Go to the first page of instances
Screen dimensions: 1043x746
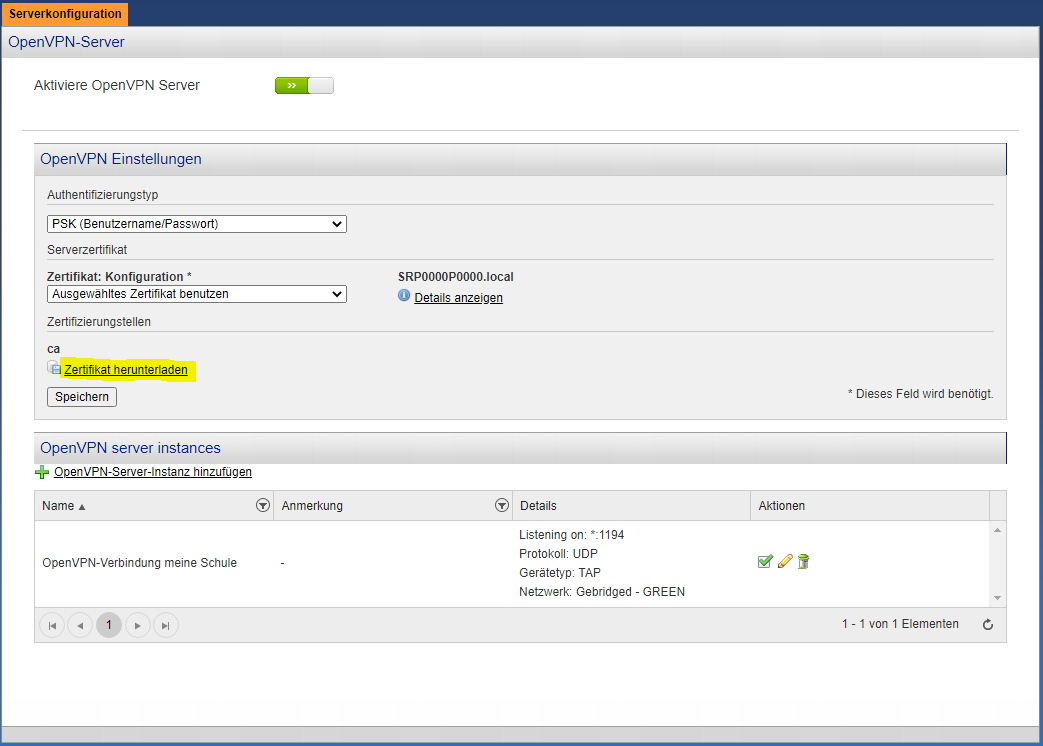click(52, 626)
